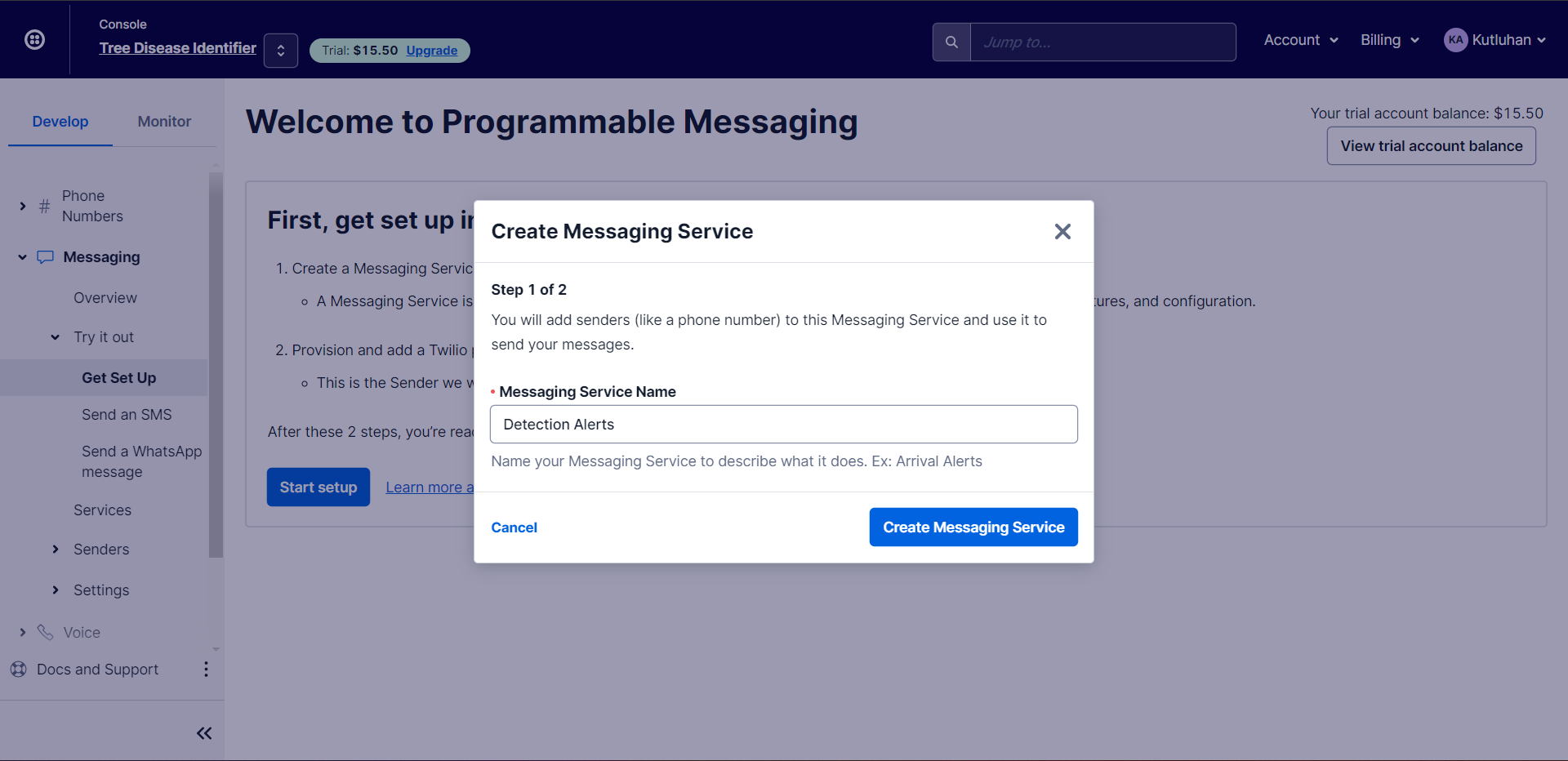
Task: Open Docs and Support options menu
Action: (206, 670)
